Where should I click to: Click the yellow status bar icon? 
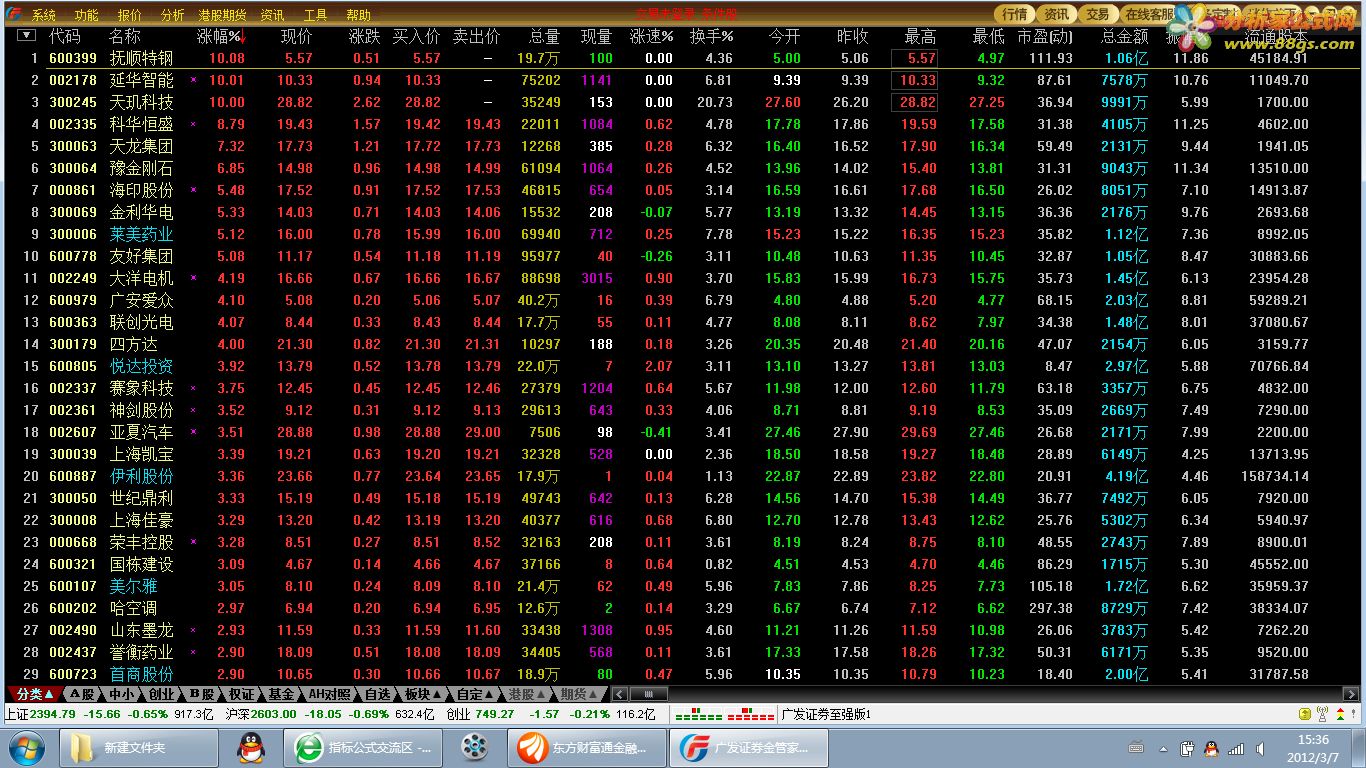coord(1305,714)
